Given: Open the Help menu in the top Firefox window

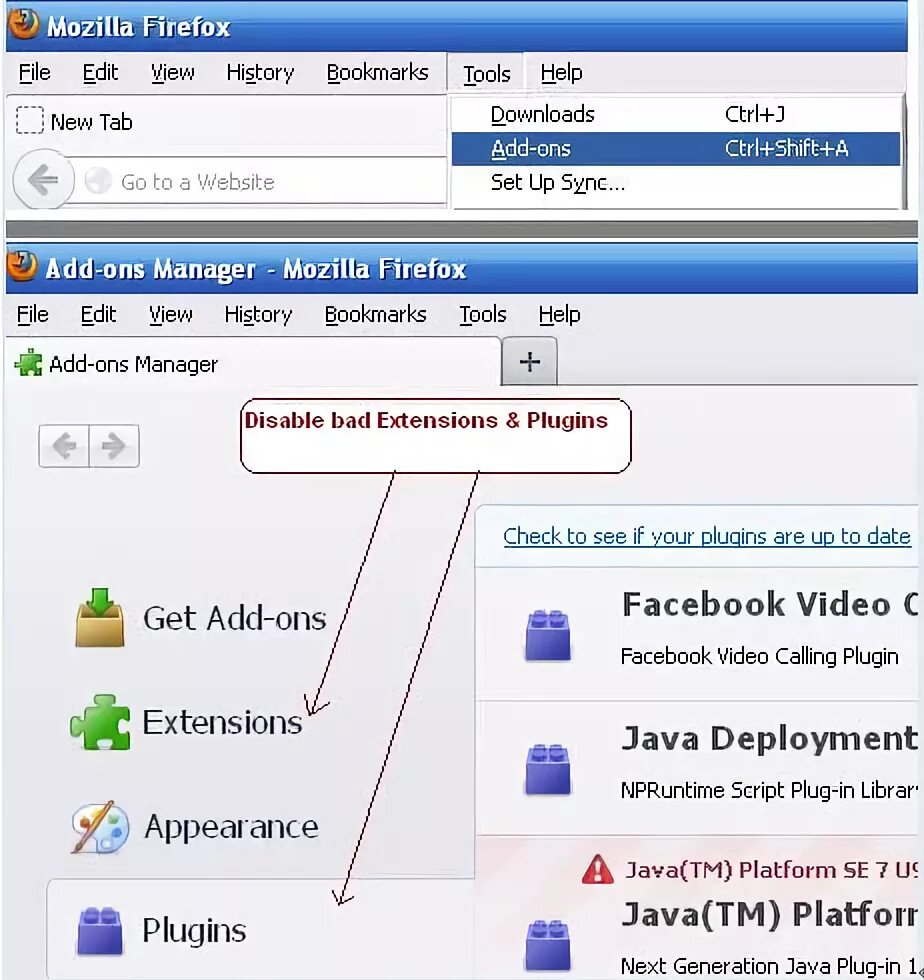Looking at the screenshot, I should (x=561, y=72).
